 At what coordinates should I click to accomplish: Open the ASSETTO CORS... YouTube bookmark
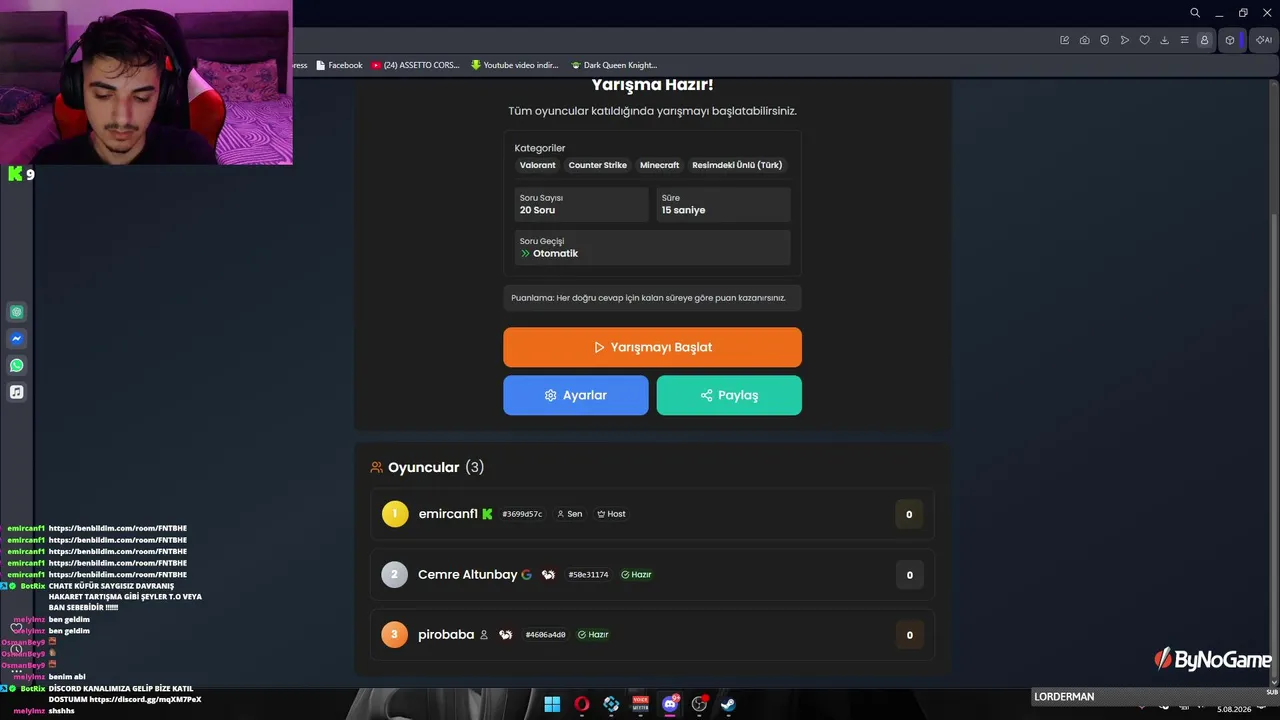point(415,65)
